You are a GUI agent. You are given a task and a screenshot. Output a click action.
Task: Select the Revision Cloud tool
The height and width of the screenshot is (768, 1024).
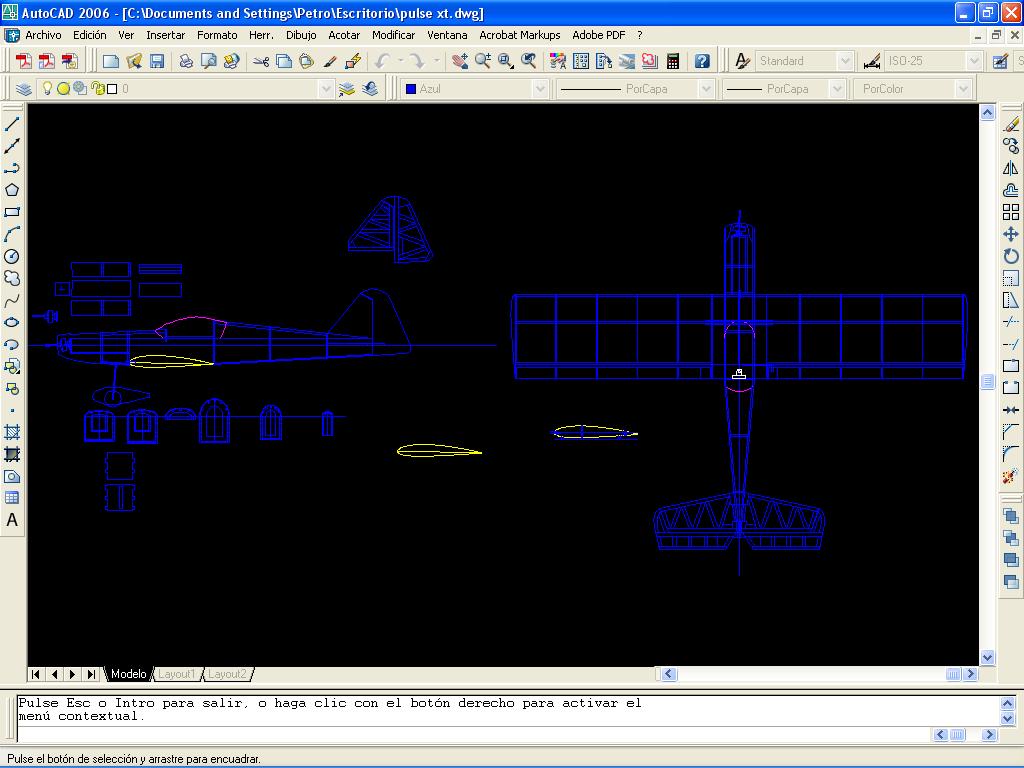coord(12,278)
